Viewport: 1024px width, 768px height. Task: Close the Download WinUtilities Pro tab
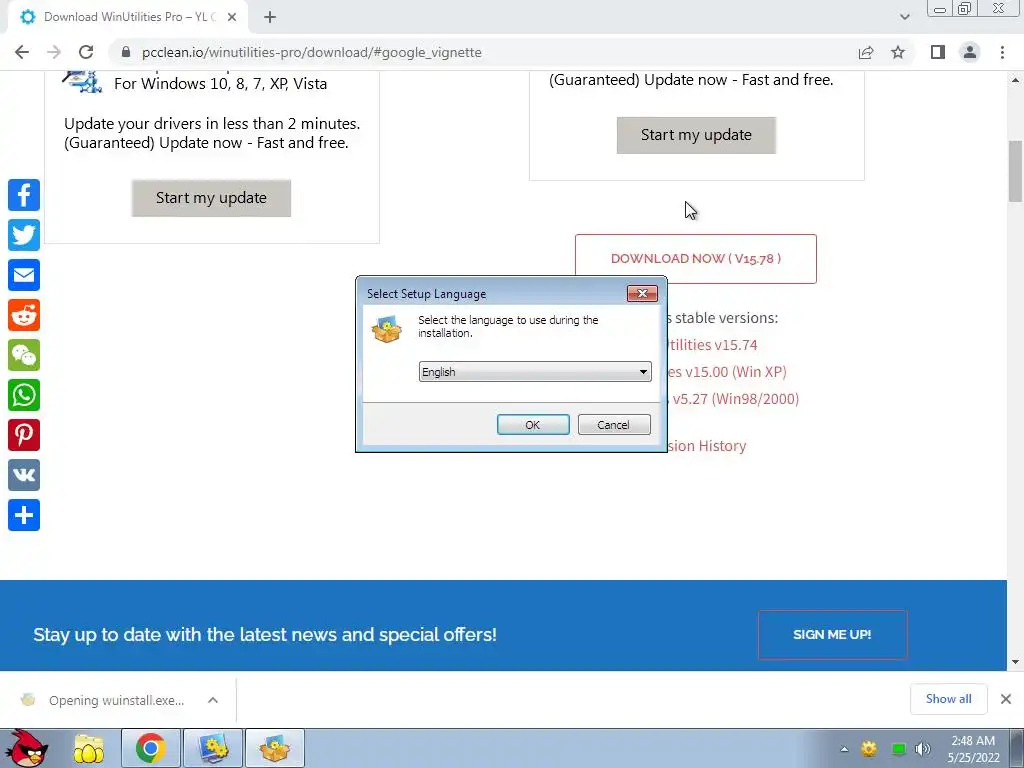[x=232, y=17]
